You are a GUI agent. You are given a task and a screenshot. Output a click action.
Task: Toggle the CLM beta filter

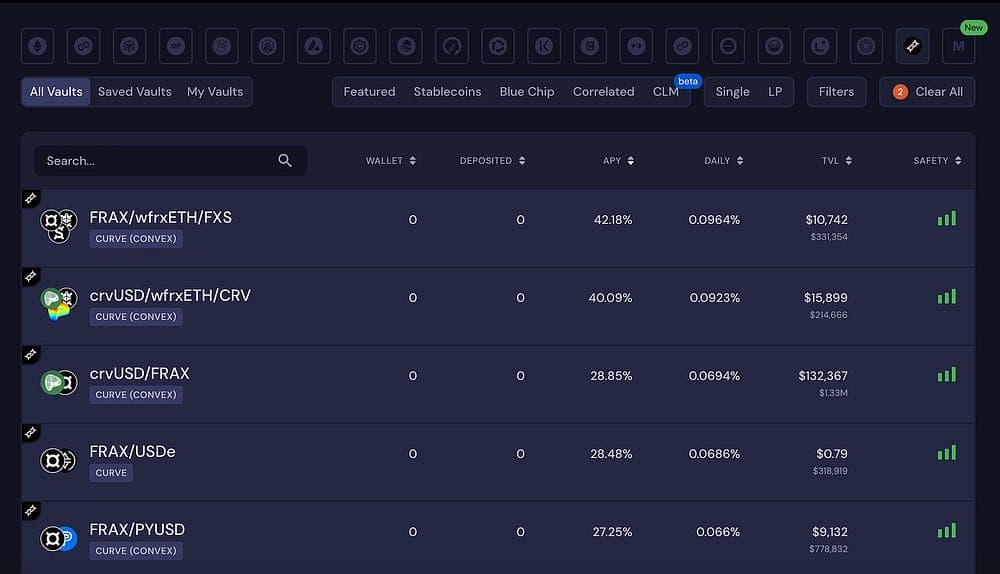click(666, 92)
